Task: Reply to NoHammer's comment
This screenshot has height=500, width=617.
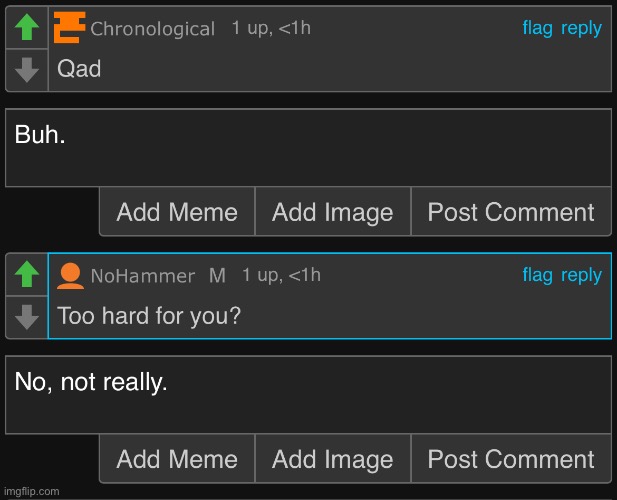Action: (581, 275)
